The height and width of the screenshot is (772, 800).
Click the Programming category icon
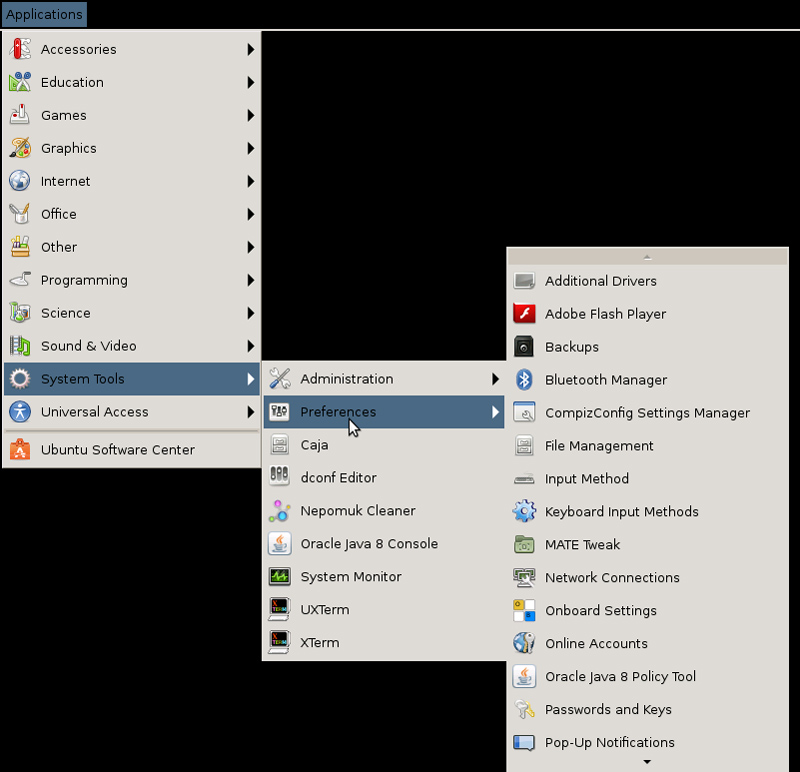[x=20, y=280]
